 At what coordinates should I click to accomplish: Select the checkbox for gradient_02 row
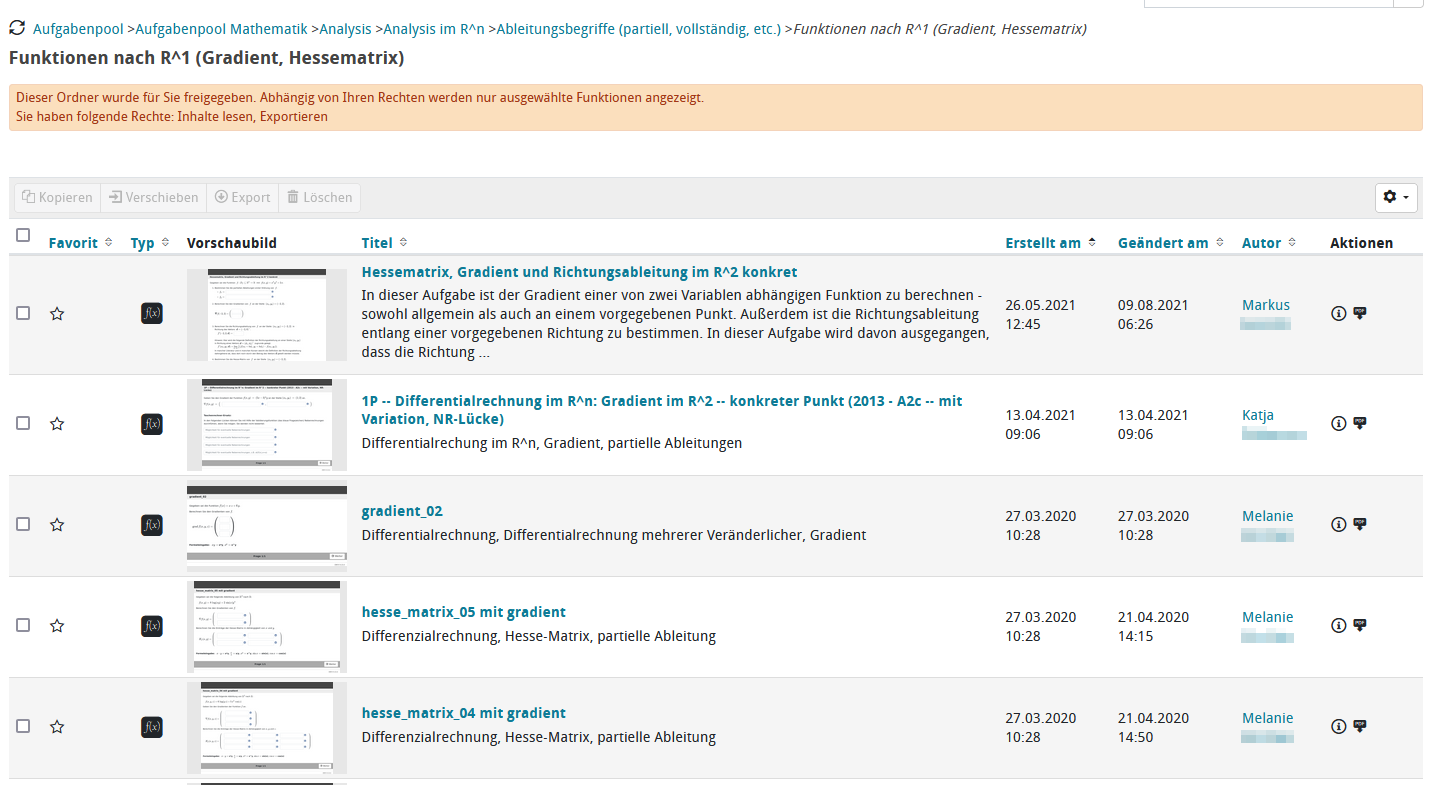pyautogui.click(x=23, y=525)
